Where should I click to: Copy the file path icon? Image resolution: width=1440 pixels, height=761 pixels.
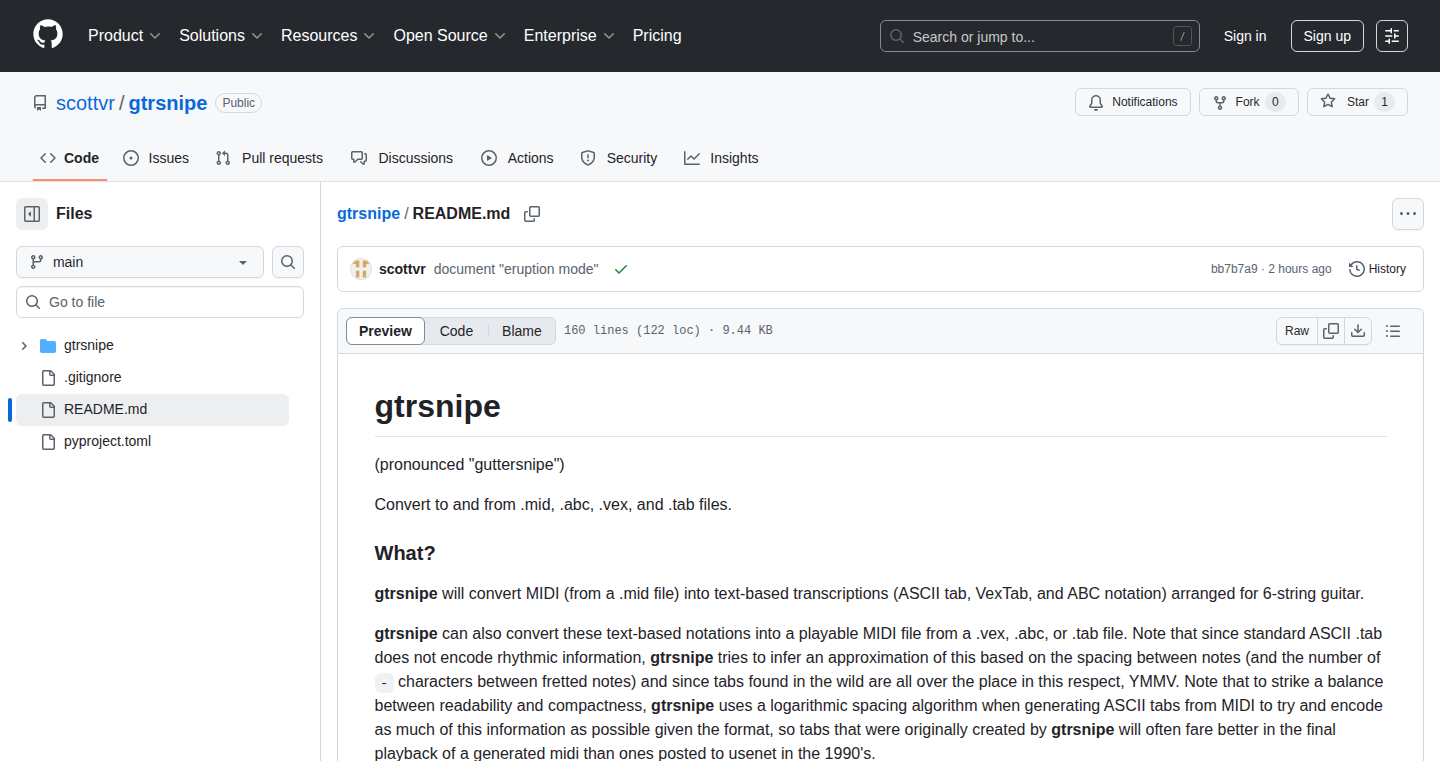(532, 214)
